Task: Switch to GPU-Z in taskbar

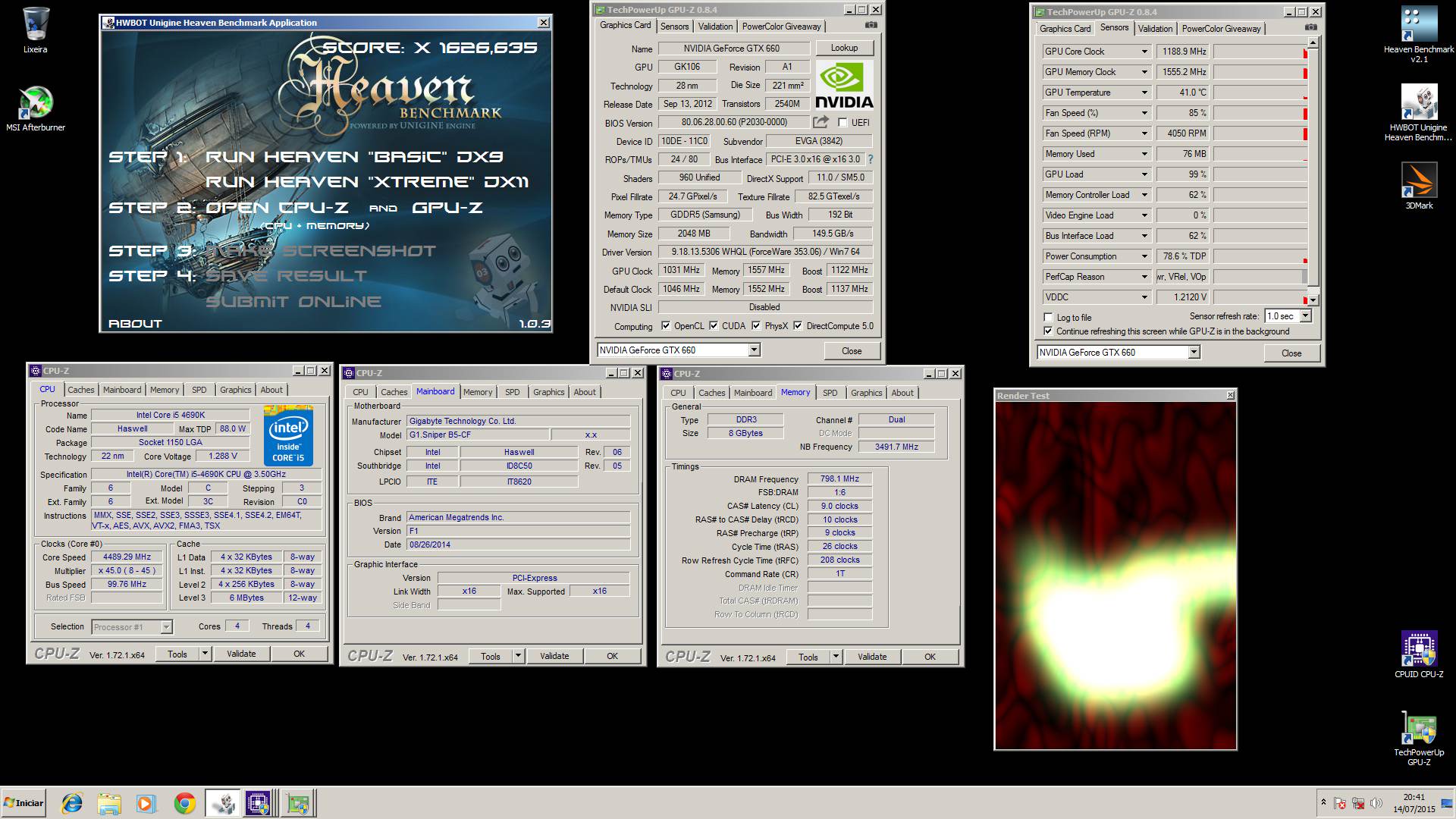Action: pos(298,803)
